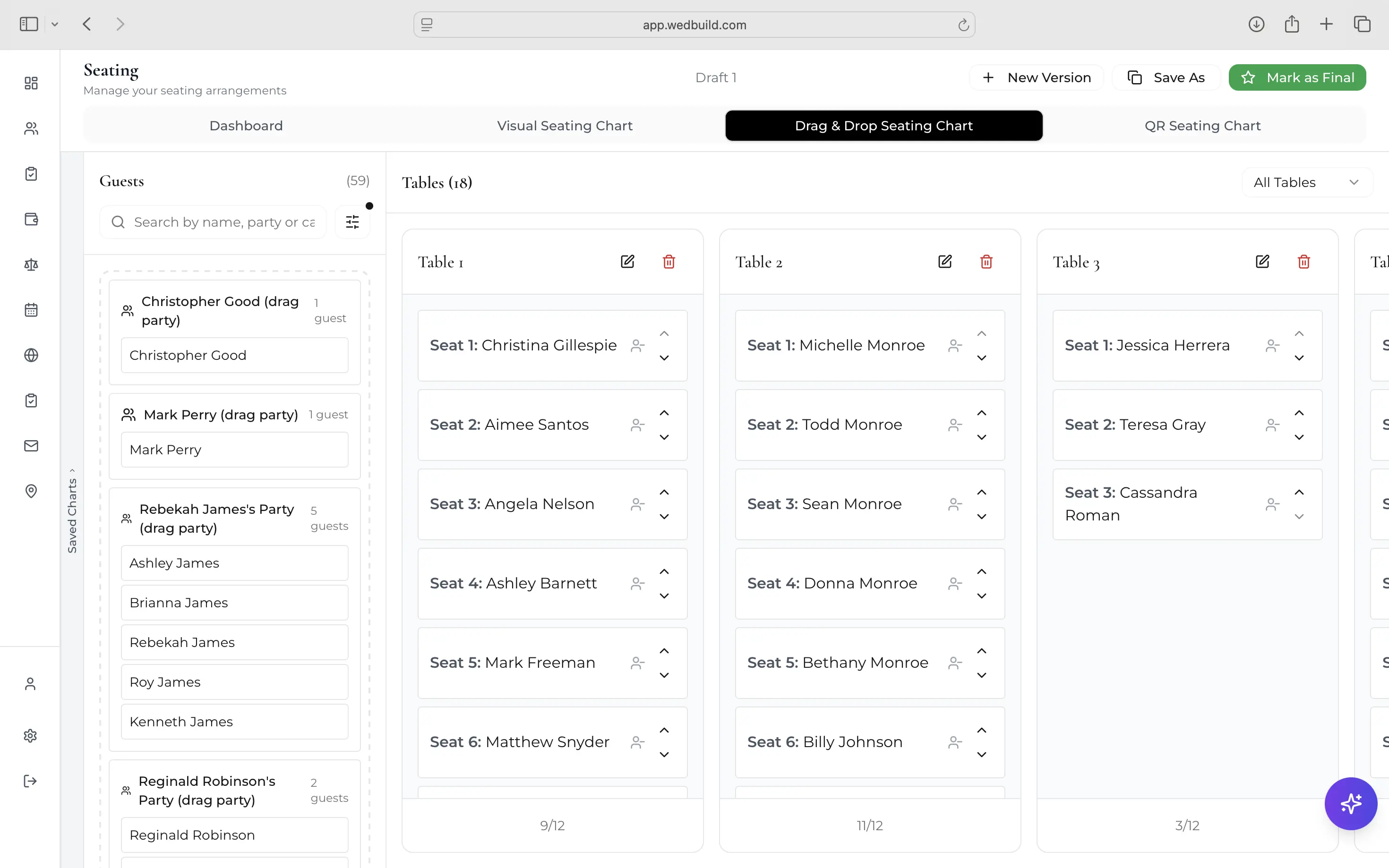Image resolution: width=1389 pixels, height=868 pixels.
Task: Move Aimee Santos down one seat
Action: click(664, 437)
